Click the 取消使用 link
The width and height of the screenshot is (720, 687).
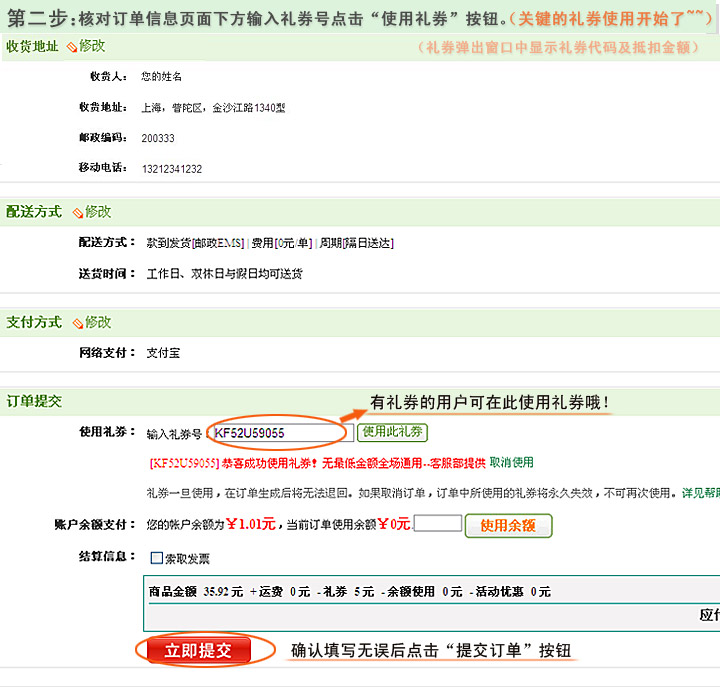[x=511, y=462]
